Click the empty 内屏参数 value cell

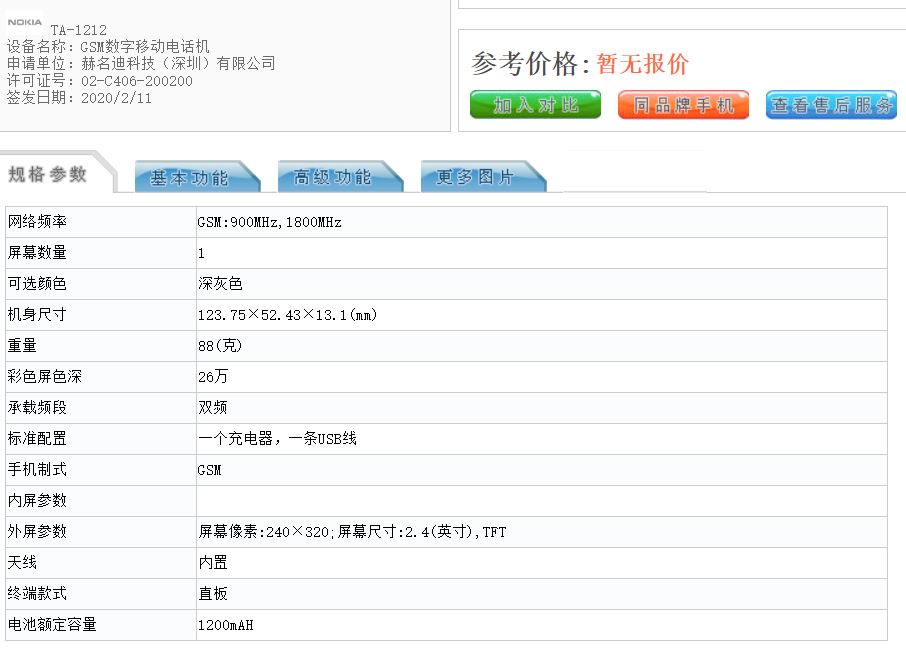pyautogui.click(x=540, y=501)
